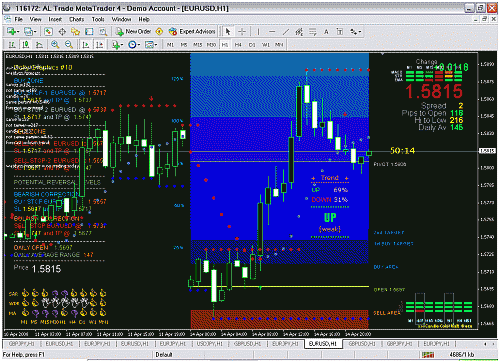
Task: Select the M5 timeframe button
Action: click(184, 45)
